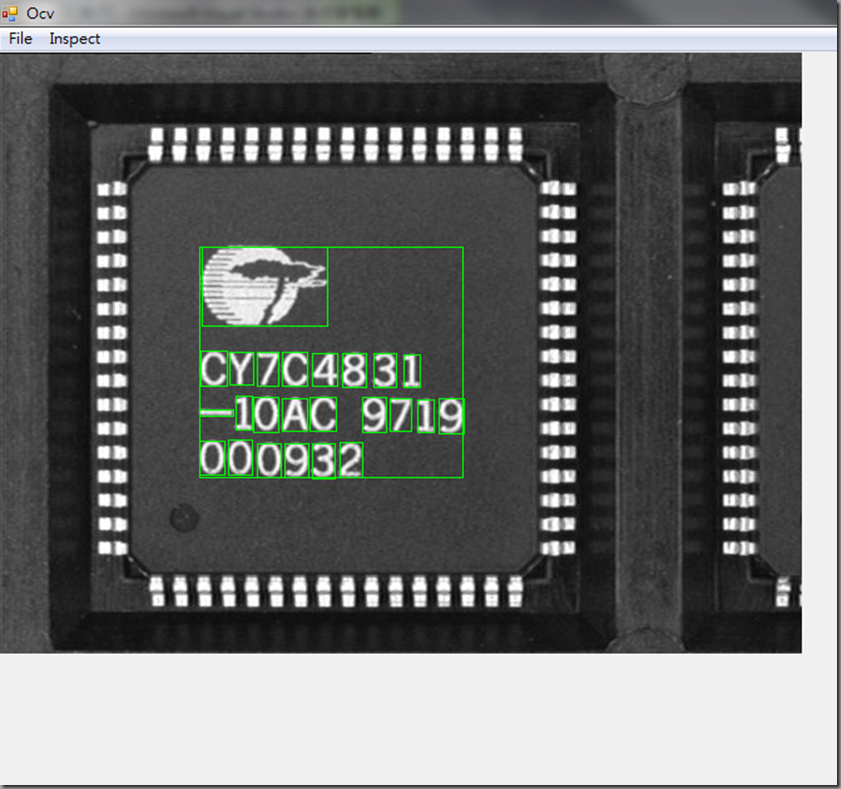Click the Cypress tree logo on the chip image
Image resolution: width=841 pixels, height=789 pixels.
tap(264, 286)
